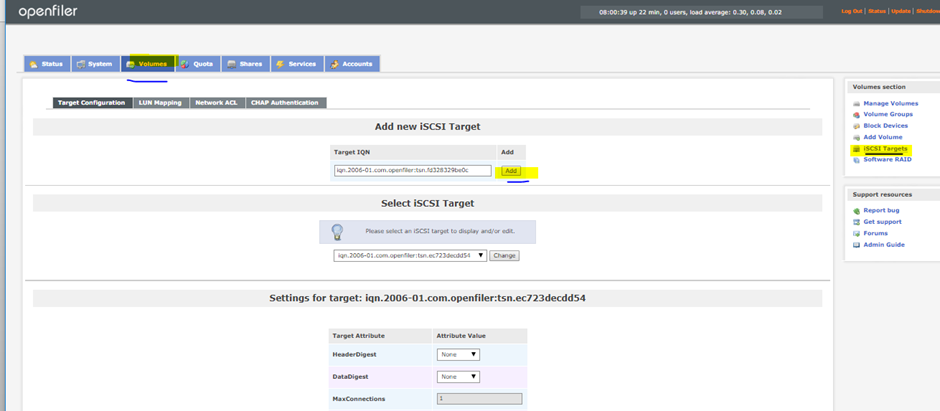The width and height of the screenshot is (940, 411).
Task: Click the Shutdown link in header
Action: [927, 11]
